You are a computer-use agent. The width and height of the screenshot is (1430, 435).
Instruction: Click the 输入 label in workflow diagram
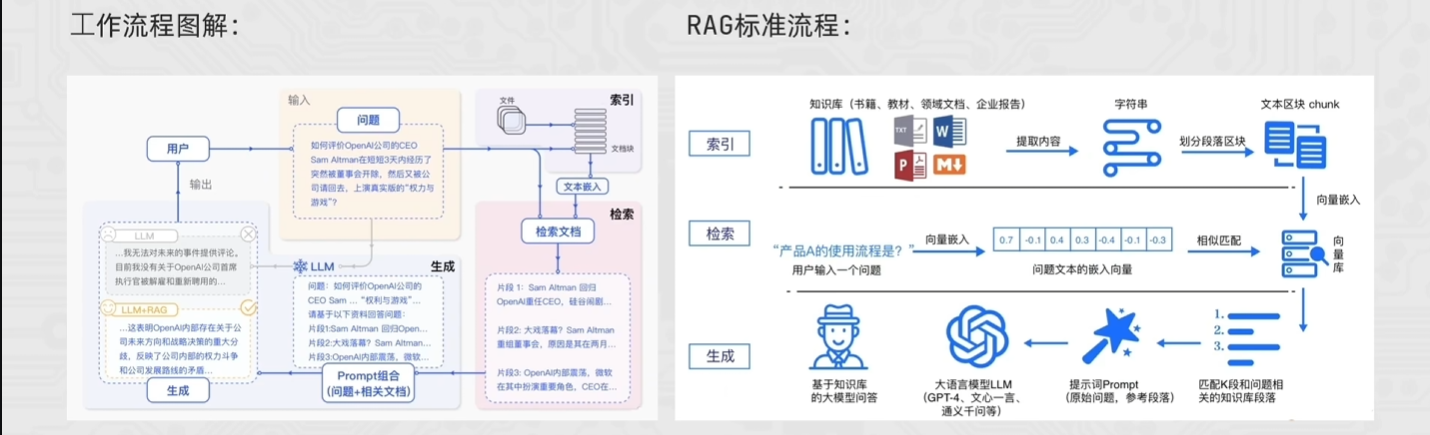click(x=300, y=101)
